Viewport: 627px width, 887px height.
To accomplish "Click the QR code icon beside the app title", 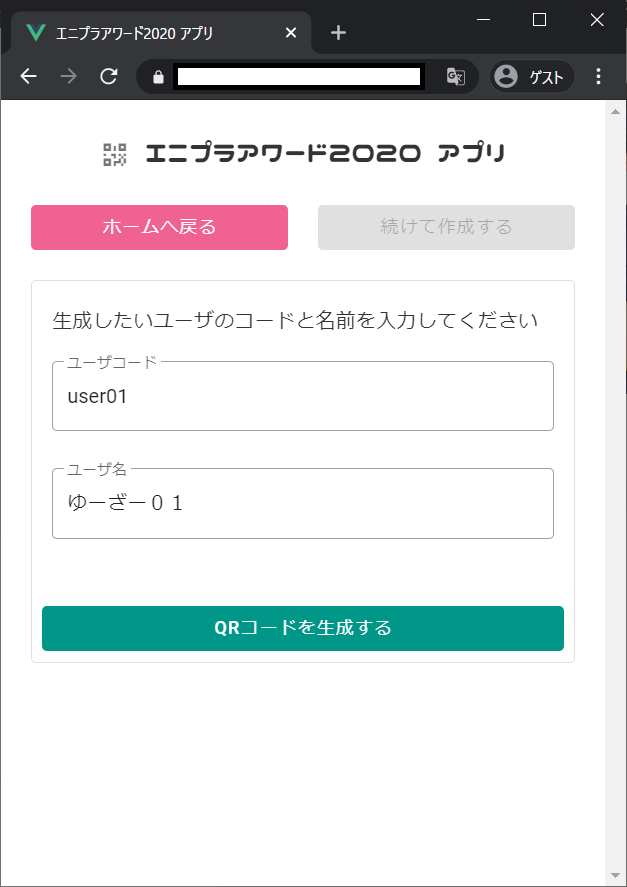I will 113,154.
